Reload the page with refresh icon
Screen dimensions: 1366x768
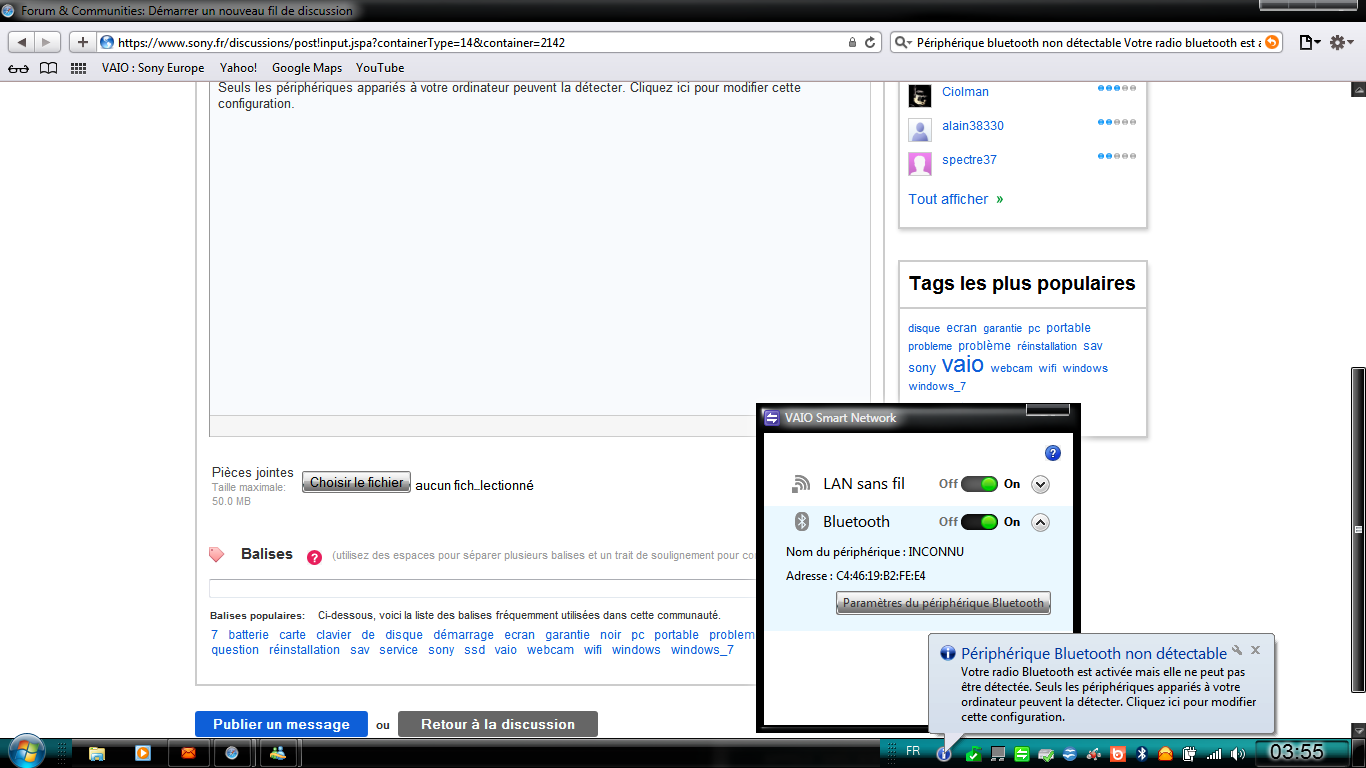(870, 42)
